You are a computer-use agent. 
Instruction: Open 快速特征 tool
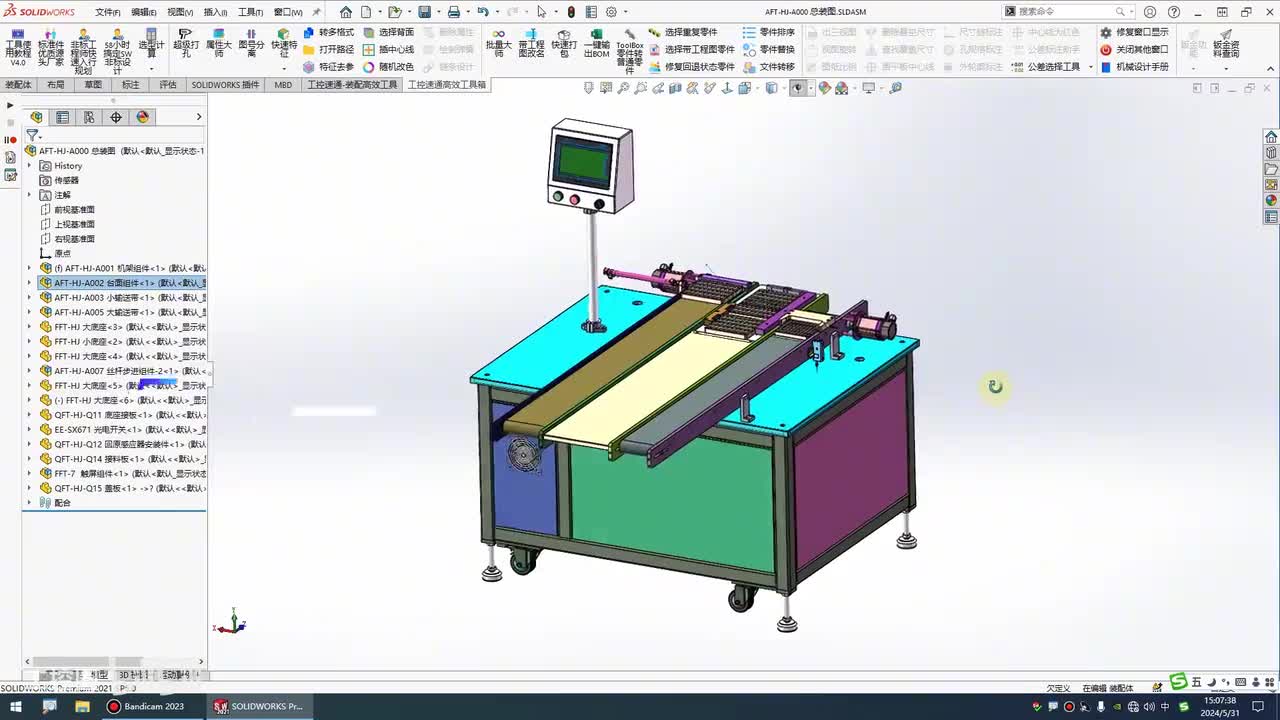284,44
